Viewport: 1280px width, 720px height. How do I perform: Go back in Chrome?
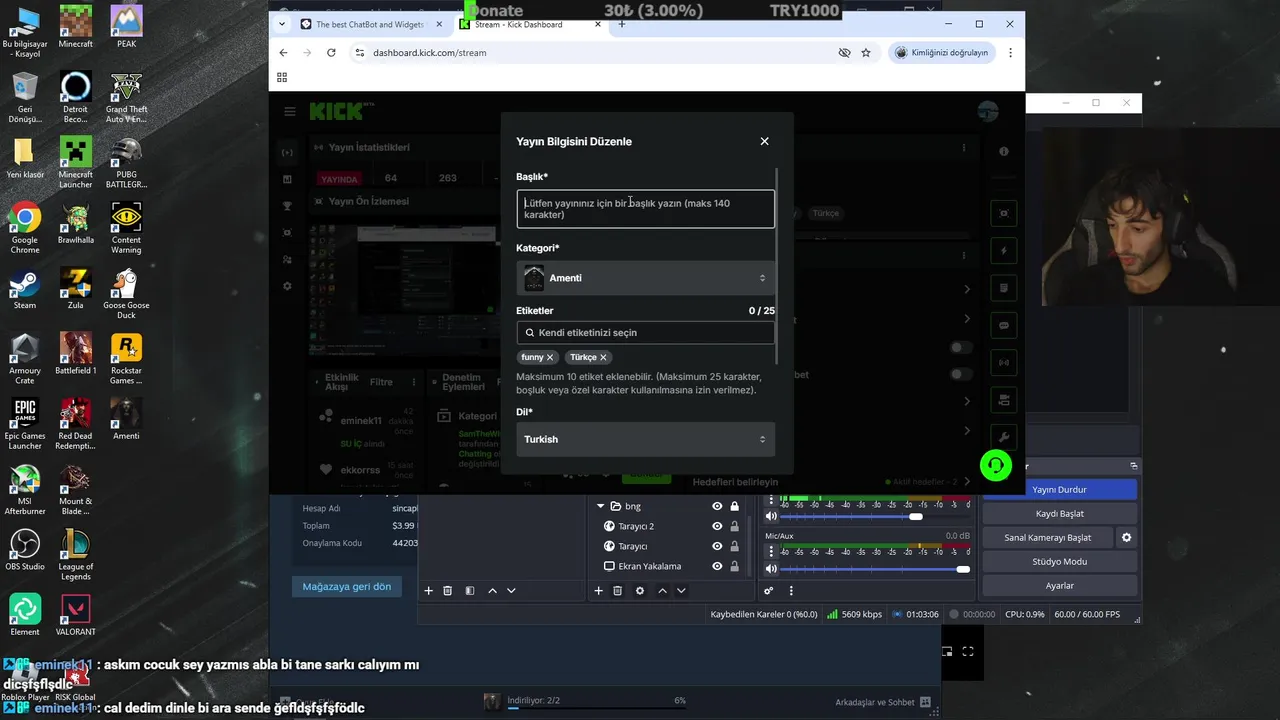(283, 53)
